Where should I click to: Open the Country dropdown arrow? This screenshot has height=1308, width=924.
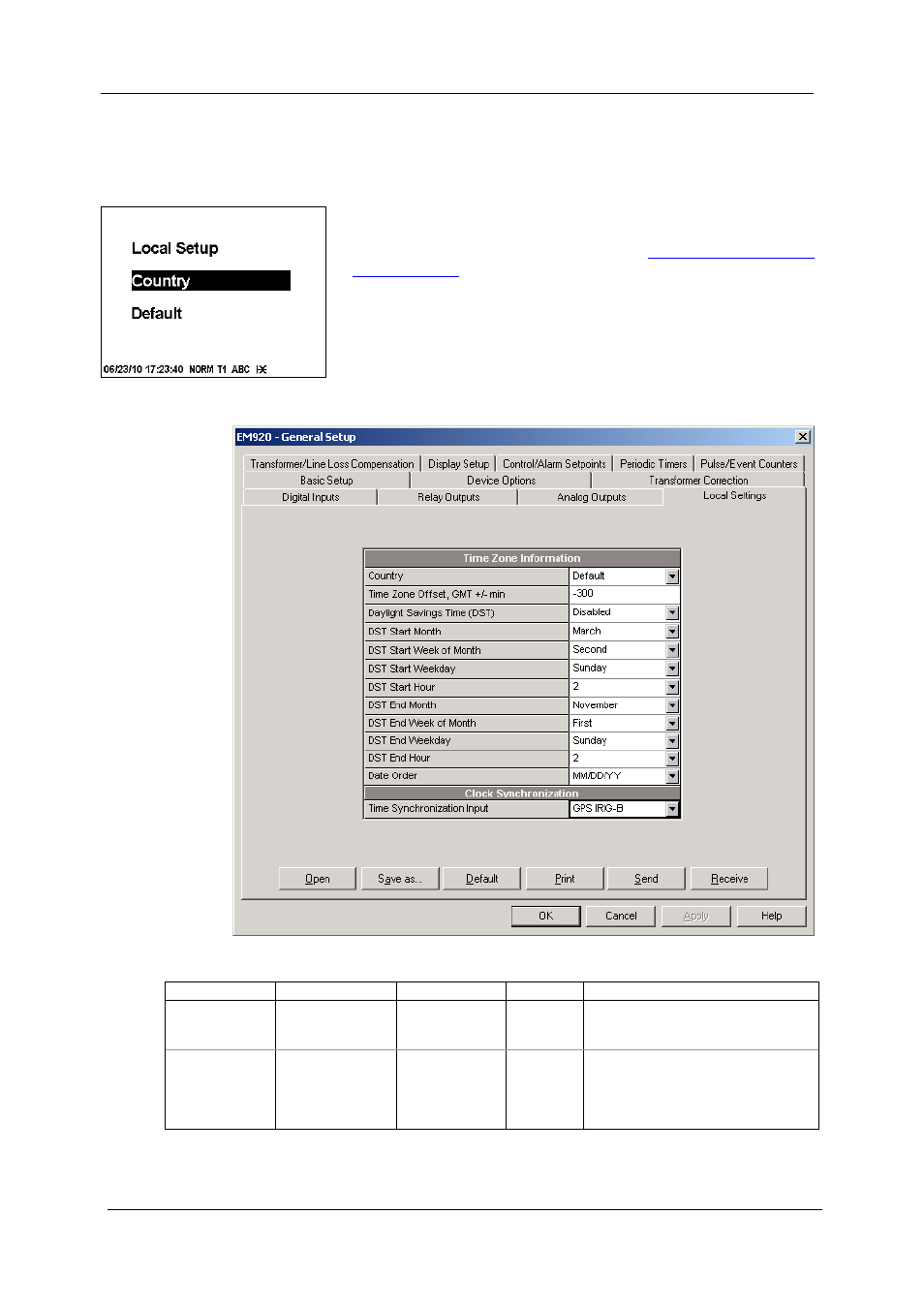[x=672, y=576]
